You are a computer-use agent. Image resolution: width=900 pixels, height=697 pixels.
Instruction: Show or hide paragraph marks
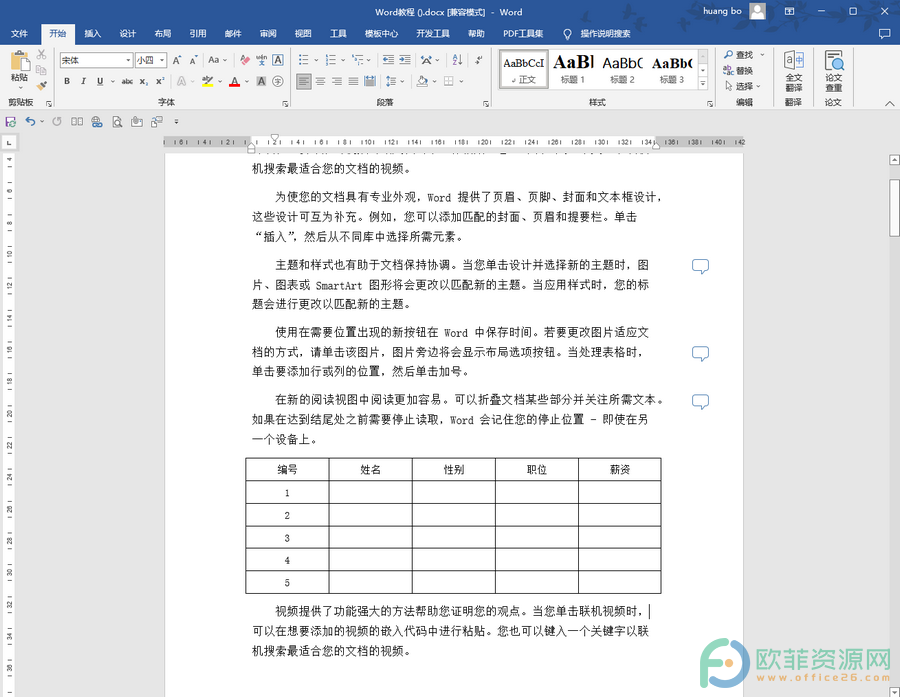point(479,60)
